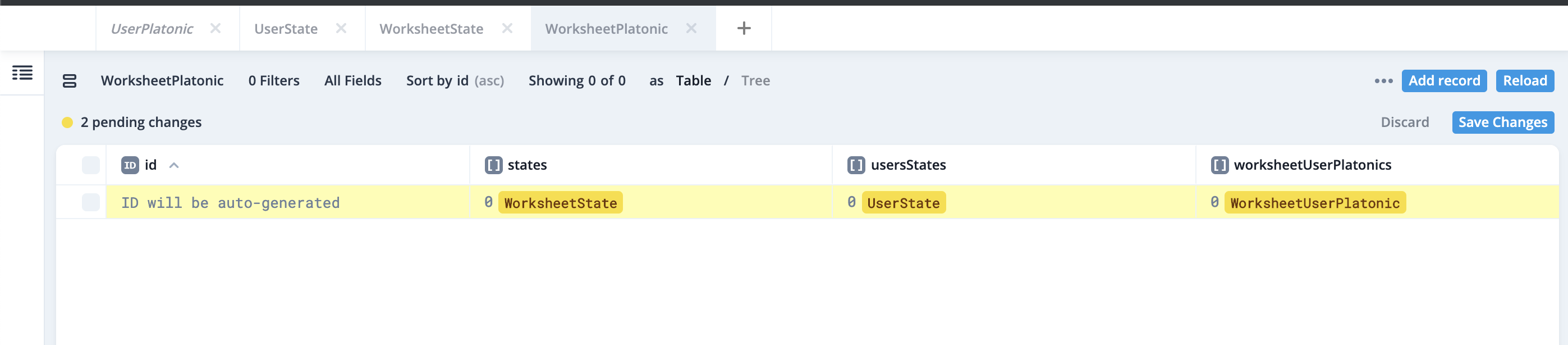Image resolution: width=1568 pixels, height=345 pixels.
Task: Click the UserState relation tag
Action: 904,202
